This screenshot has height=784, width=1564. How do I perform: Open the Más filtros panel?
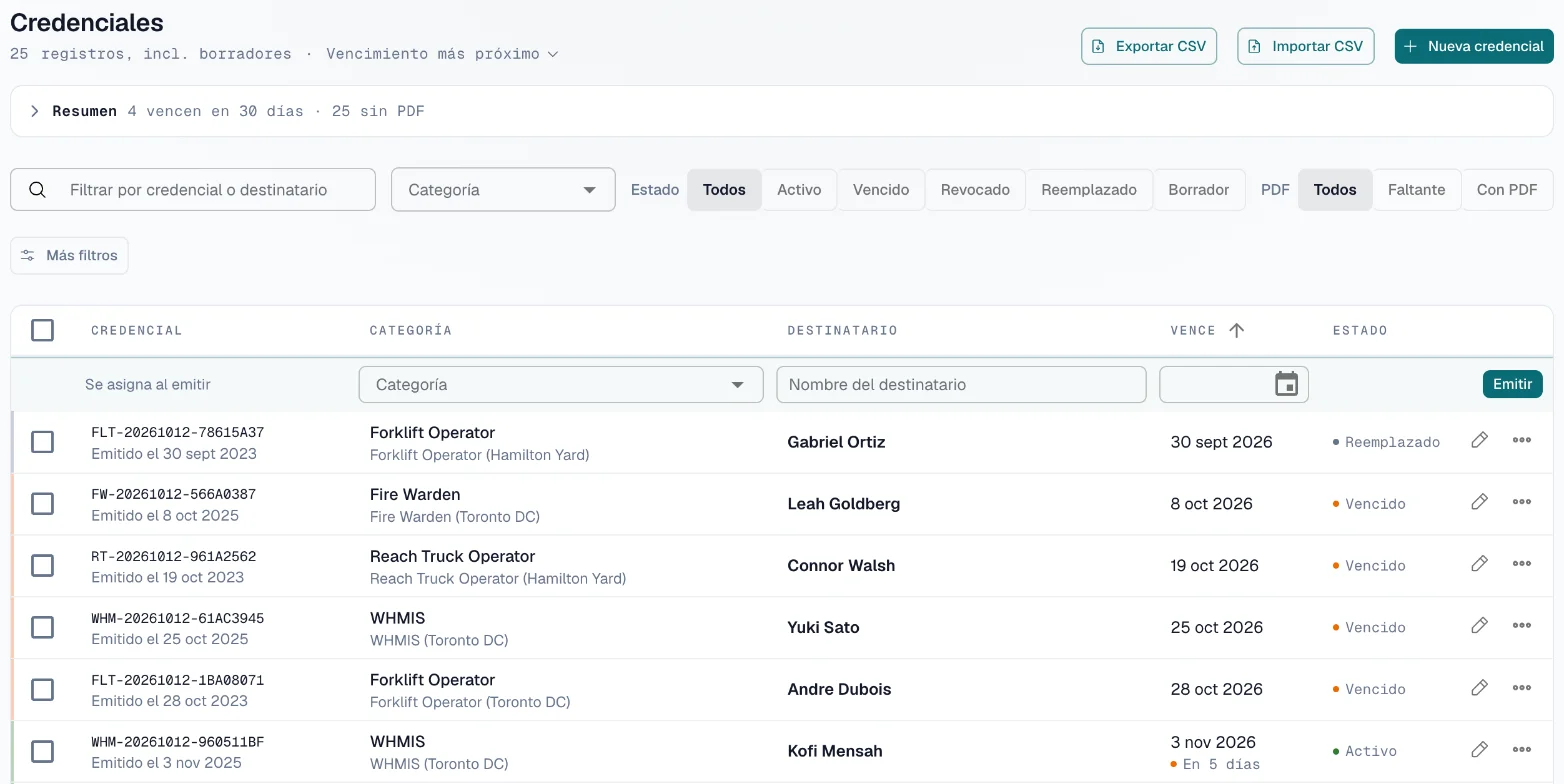click(69, 255)
